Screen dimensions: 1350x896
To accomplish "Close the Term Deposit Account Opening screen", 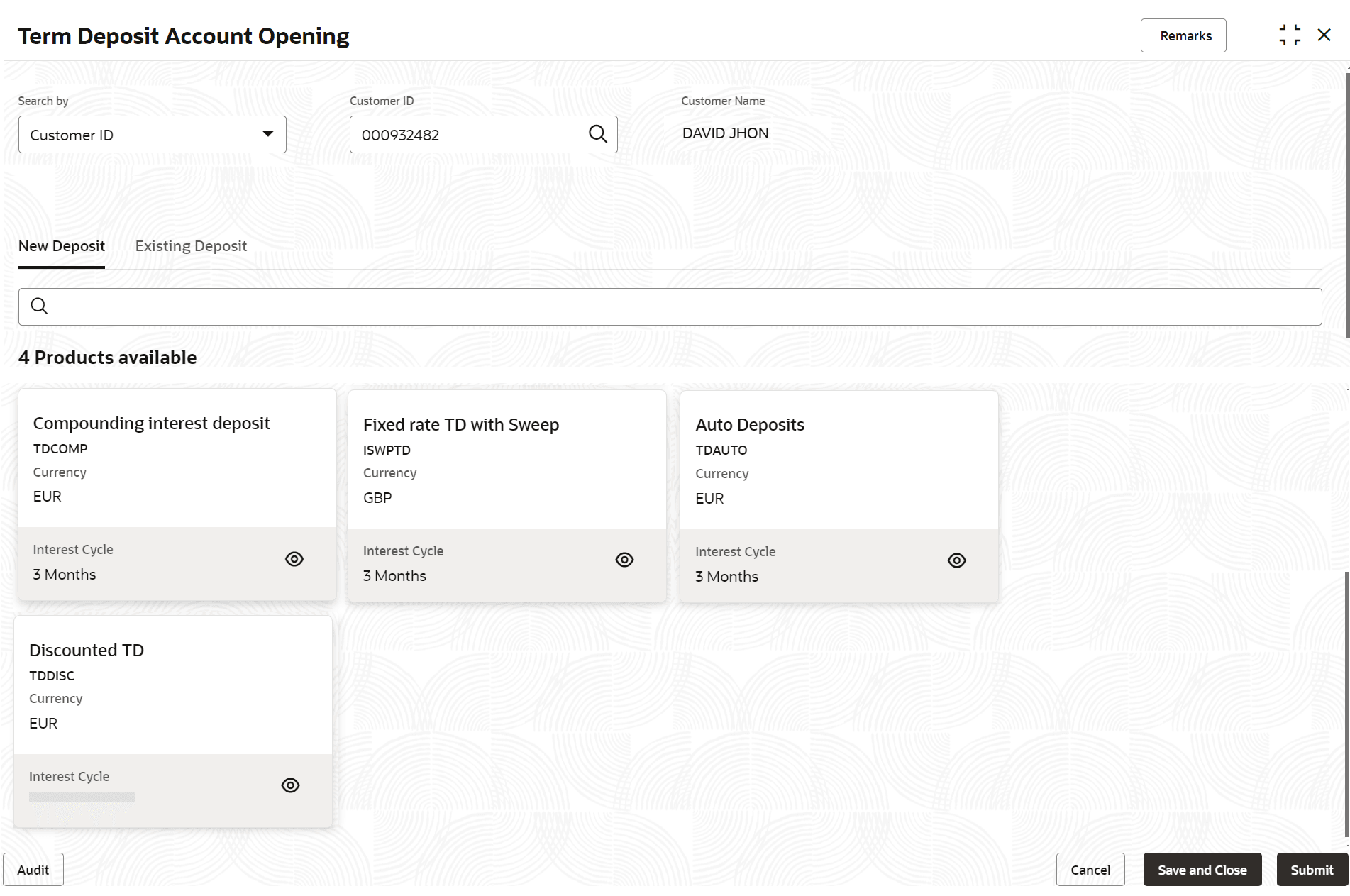I will coord(1324,35).
